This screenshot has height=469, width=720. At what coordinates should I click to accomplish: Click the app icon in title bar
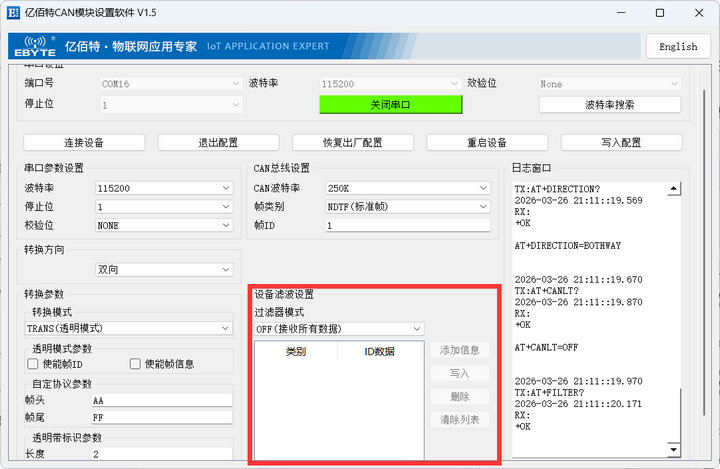(x=13, y=13)
